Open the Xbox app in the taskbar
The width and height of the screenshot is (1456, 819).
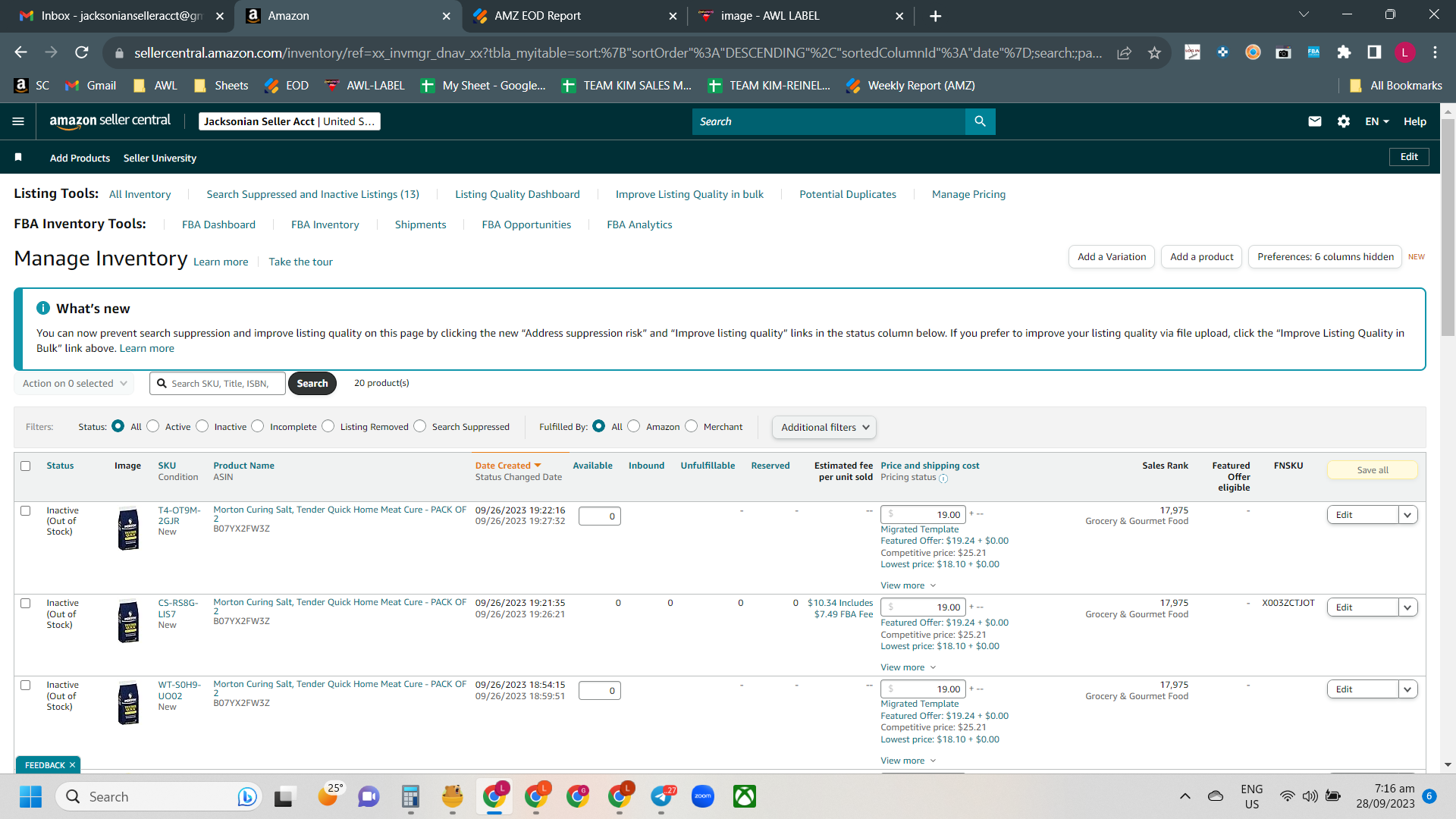pos(745,796)
